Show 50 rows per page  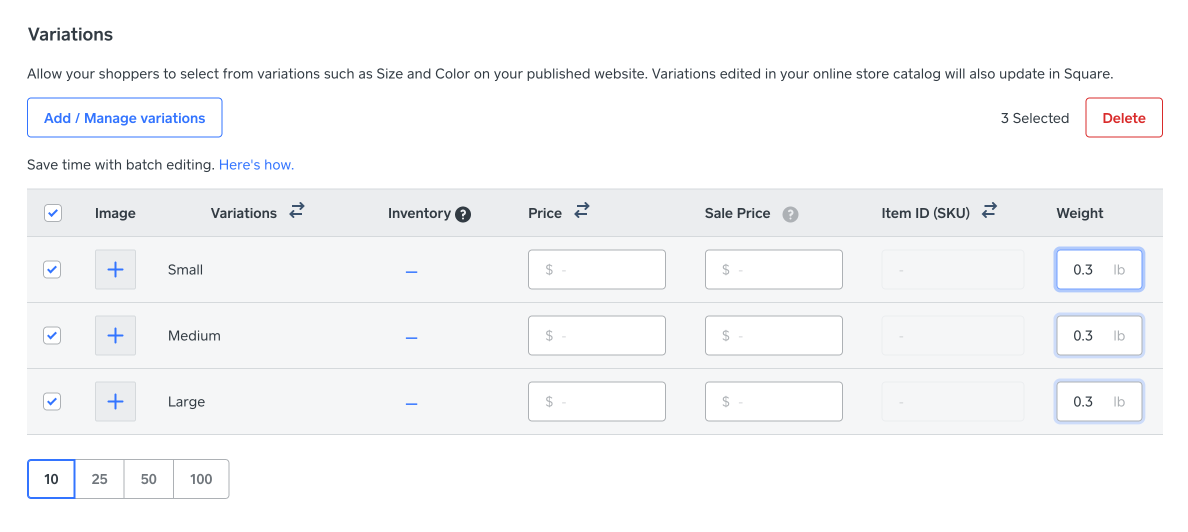pos(149,479)
